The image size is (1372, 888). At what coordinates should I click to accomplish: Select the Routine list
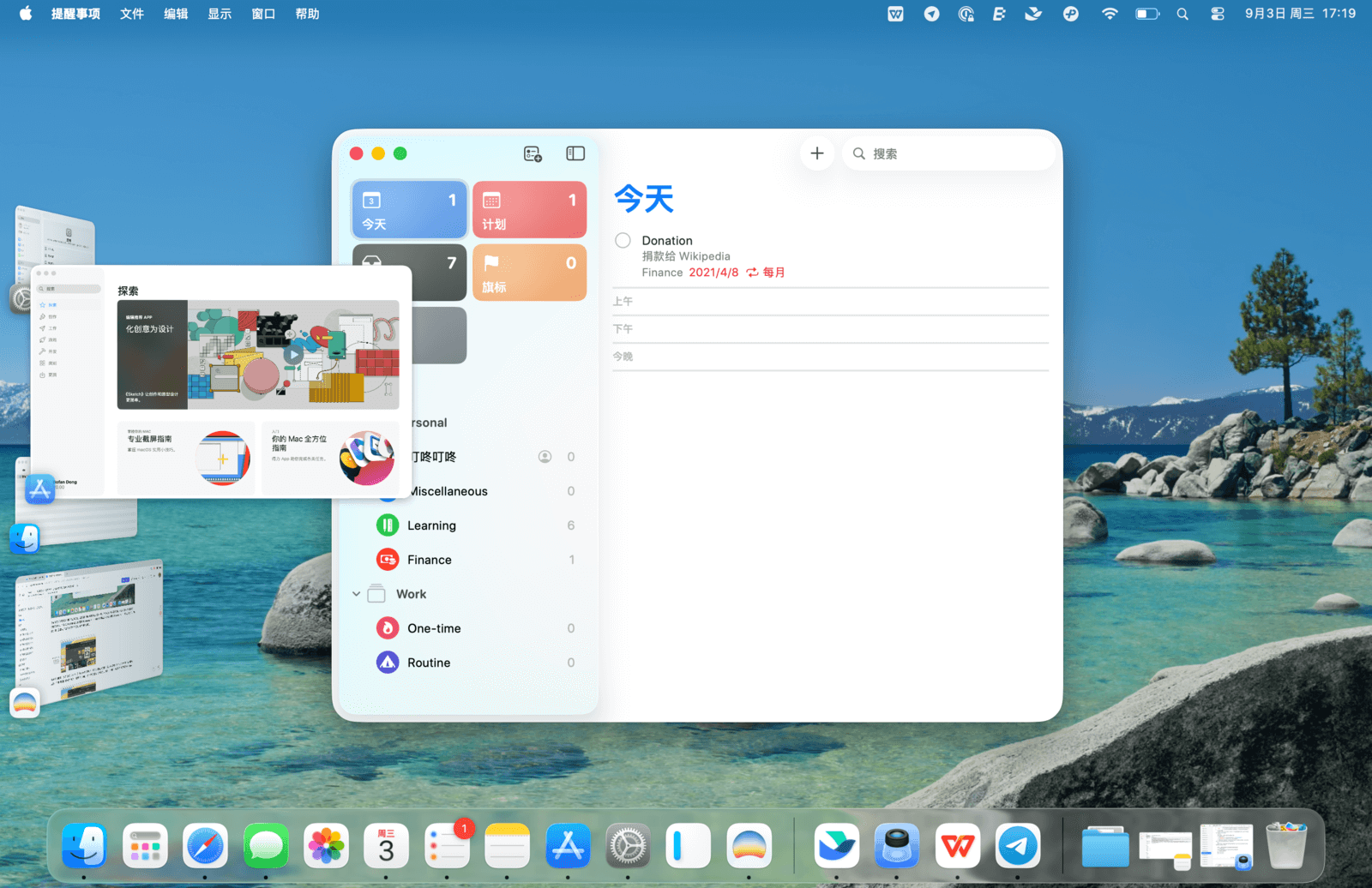click(x=429, y=663)
